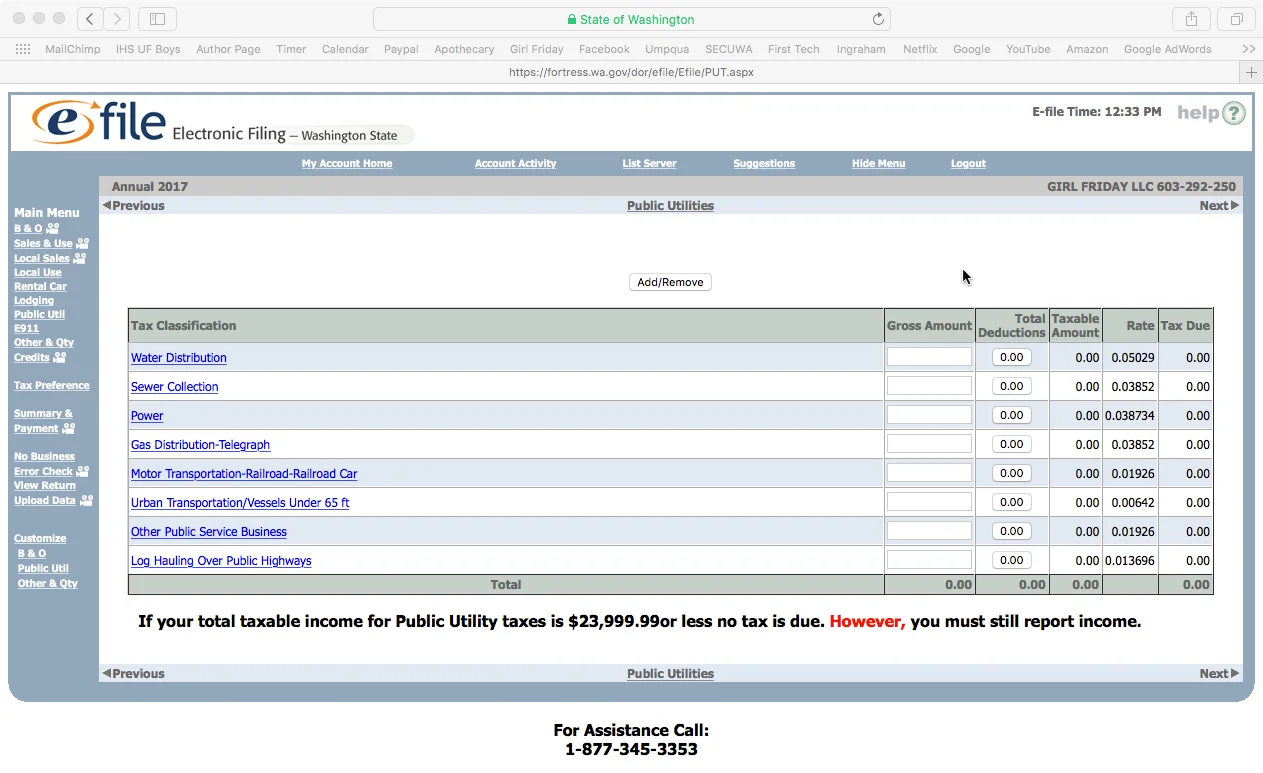Open Urban Transportation/Vessels Under 65 ft link
This screenshot has width=1263, height=773.
[x=240, y=503]
